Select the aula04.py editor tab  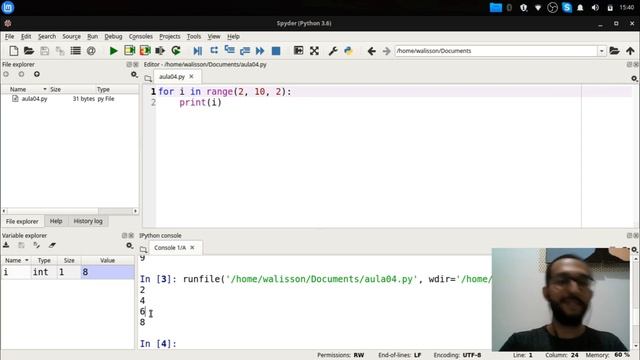(x=172, y=76)
